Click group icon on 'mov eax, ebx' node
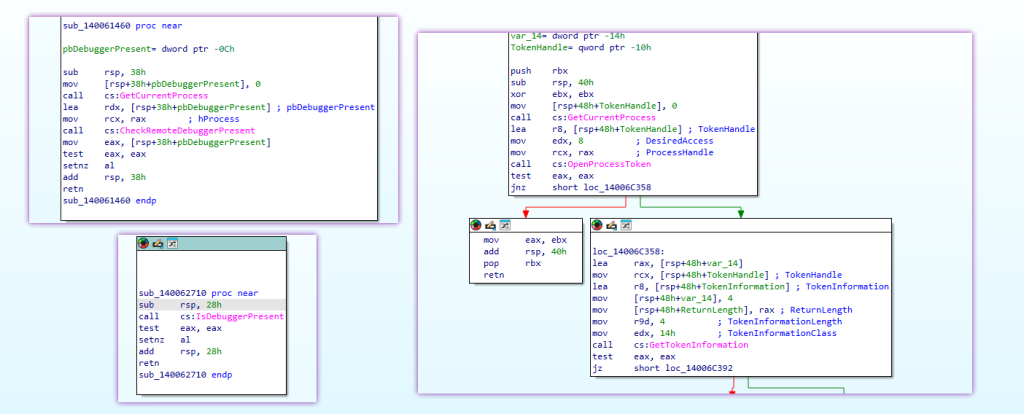Viewport: 1024px width, 414px height. (x=504, y=225)
